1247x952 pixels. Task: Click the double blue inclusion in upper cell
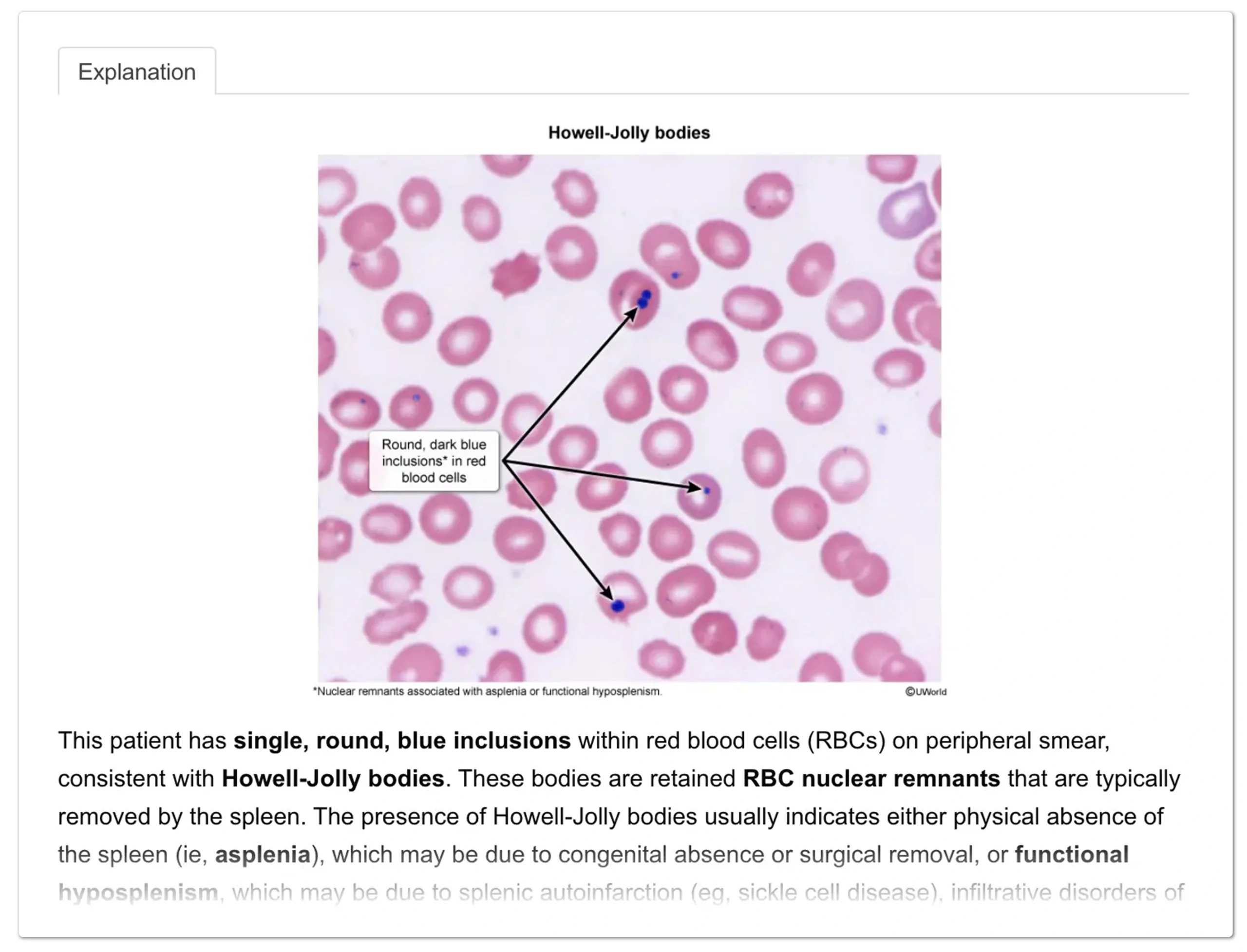tap(644, 299)
